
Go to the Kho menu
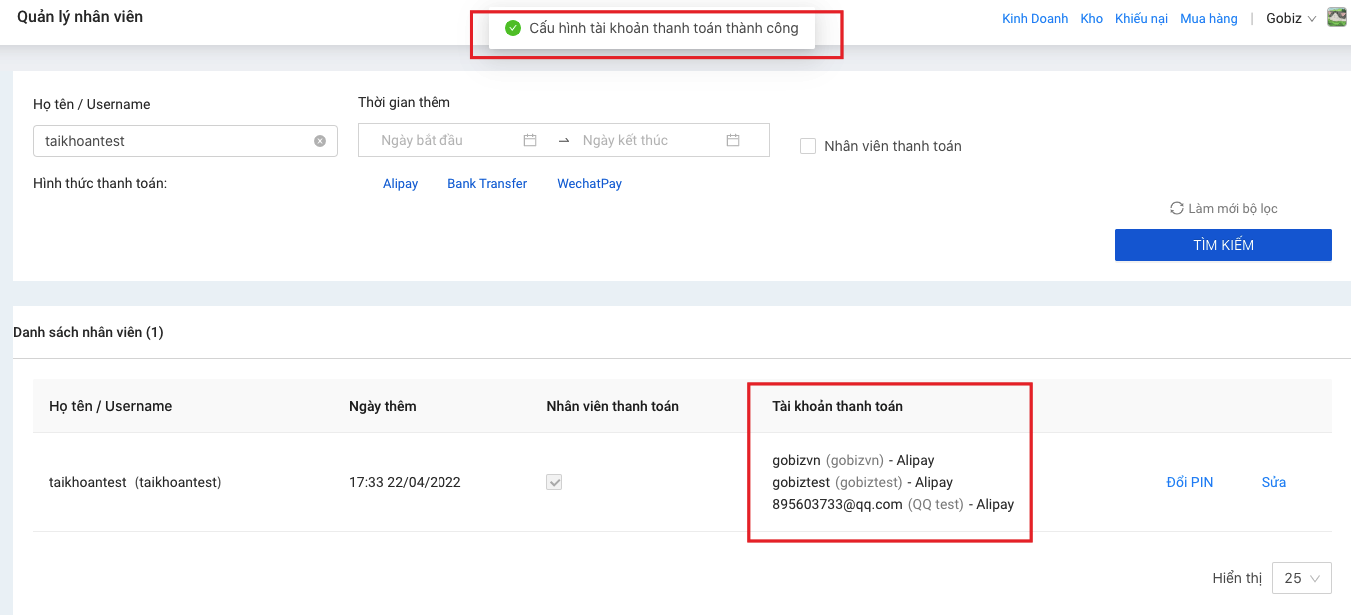[1091, 18]
